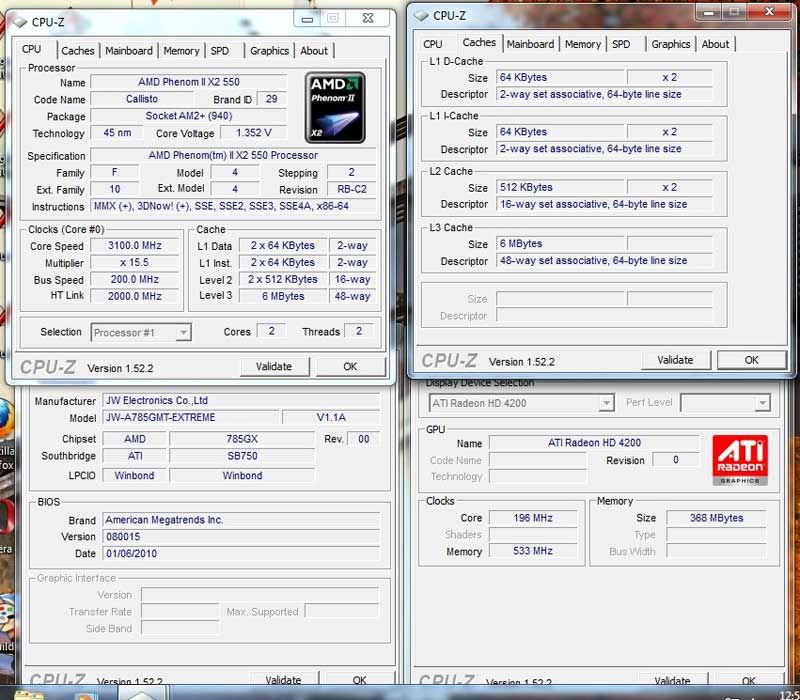Select the package value 'Socket AM2+ (940)'
This screenshot has height=700, width=800.
click(x=188, y=116)
